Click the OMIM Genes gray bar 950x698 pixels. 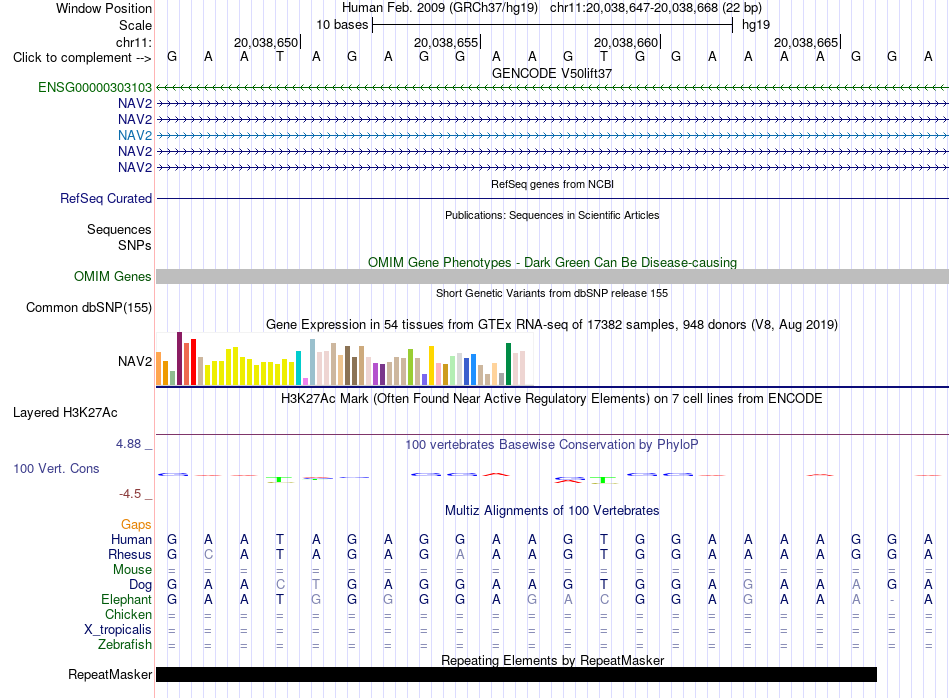click(x=552, y=276)
